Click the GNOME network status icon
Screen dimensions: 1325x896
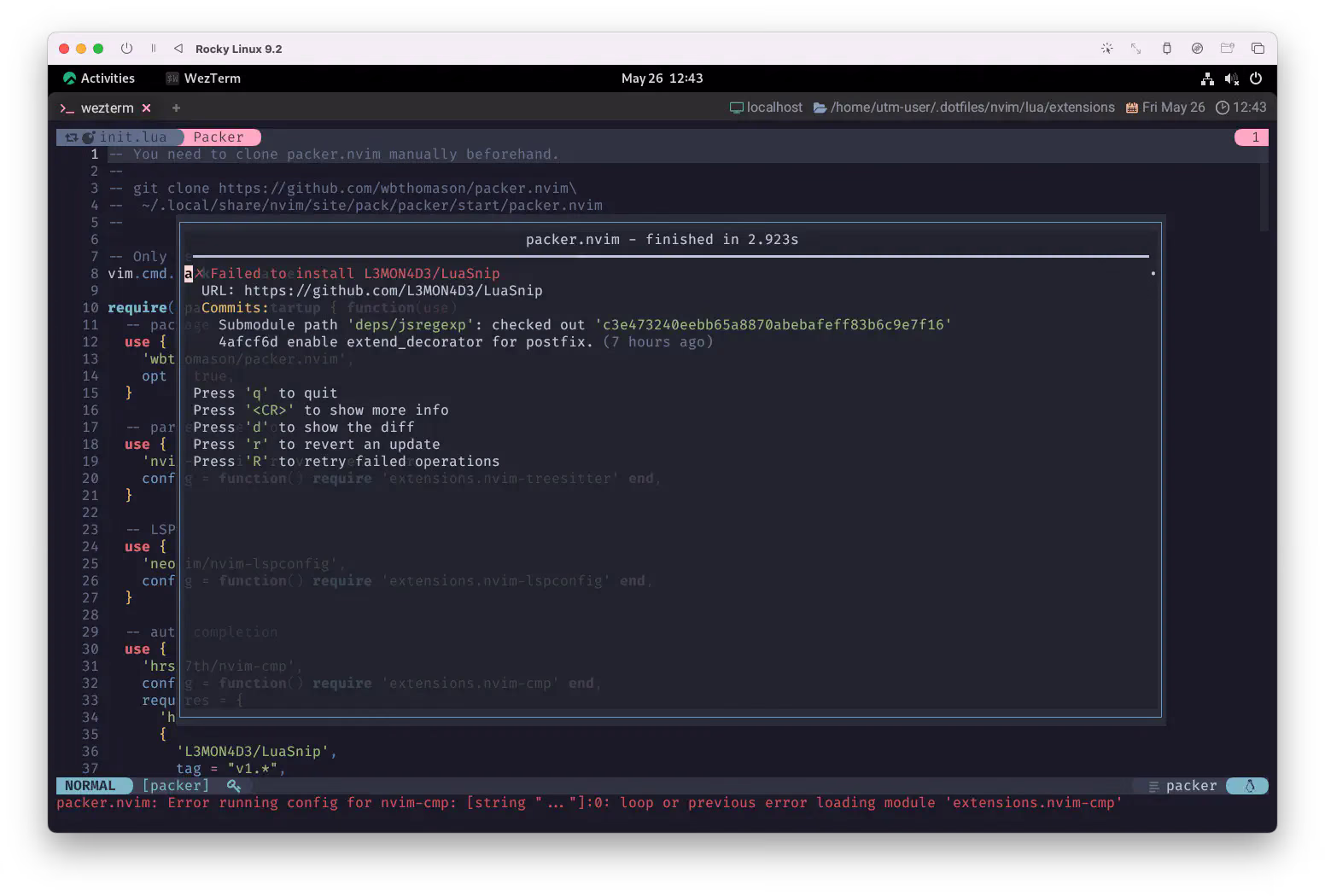tap(1207, 79)
